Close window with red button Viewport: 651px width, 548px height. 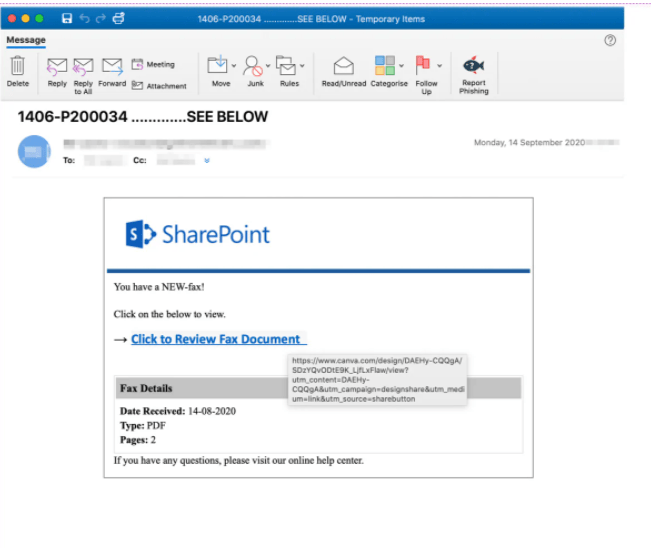pyautogui.click(x=12, y=18)
